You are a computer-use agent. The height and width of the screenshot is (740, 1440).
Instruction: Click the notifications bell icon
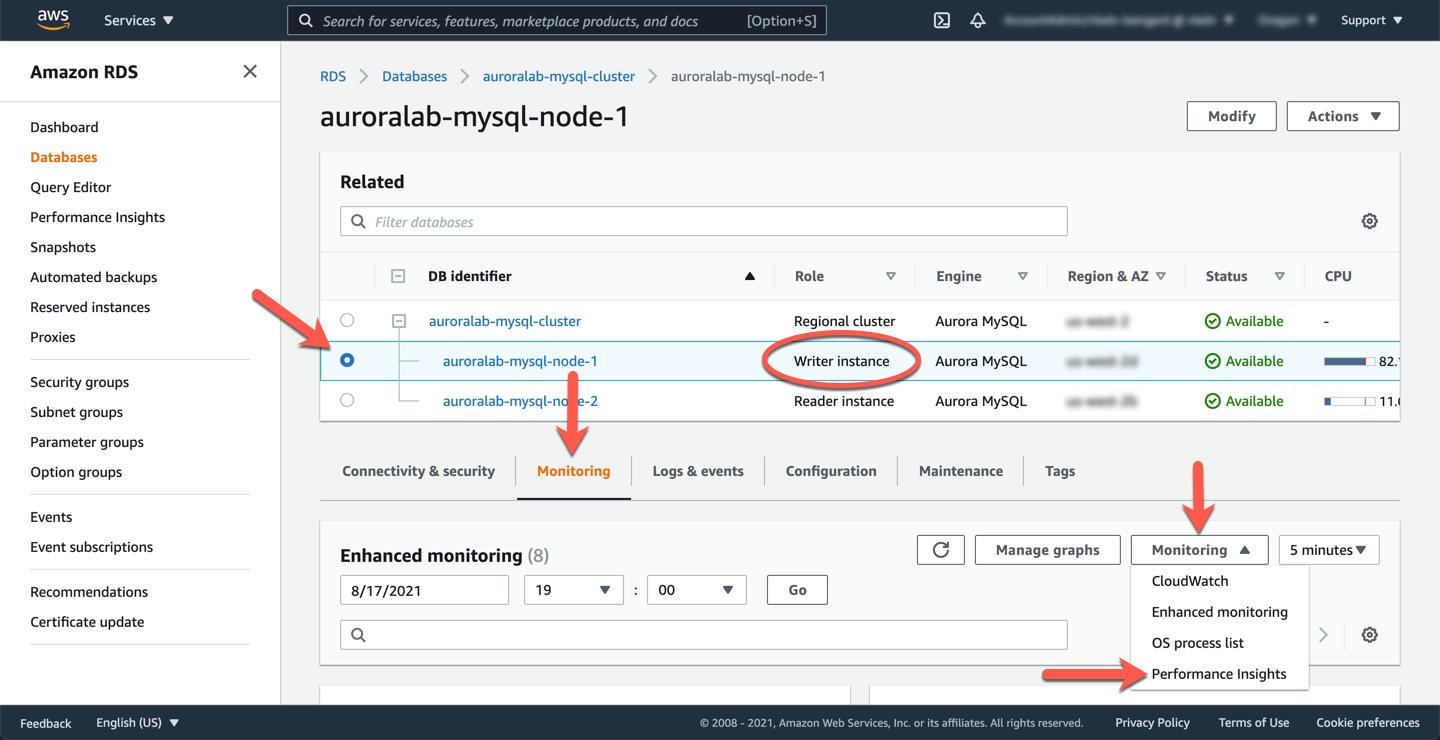(977, 20)
